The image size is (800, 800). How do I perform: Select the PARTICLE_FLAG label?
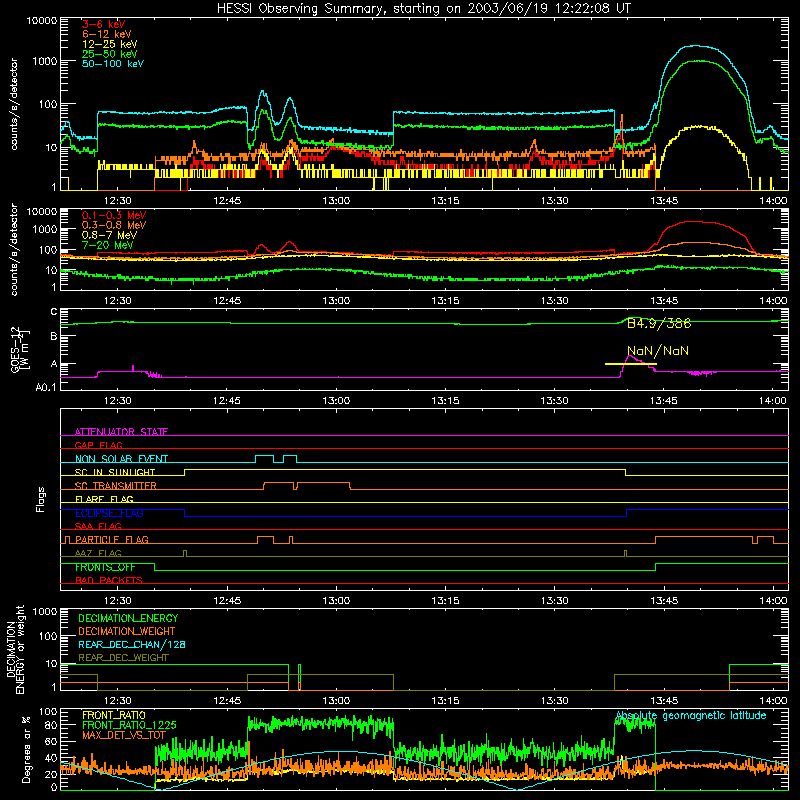click(x=112, y=539)
